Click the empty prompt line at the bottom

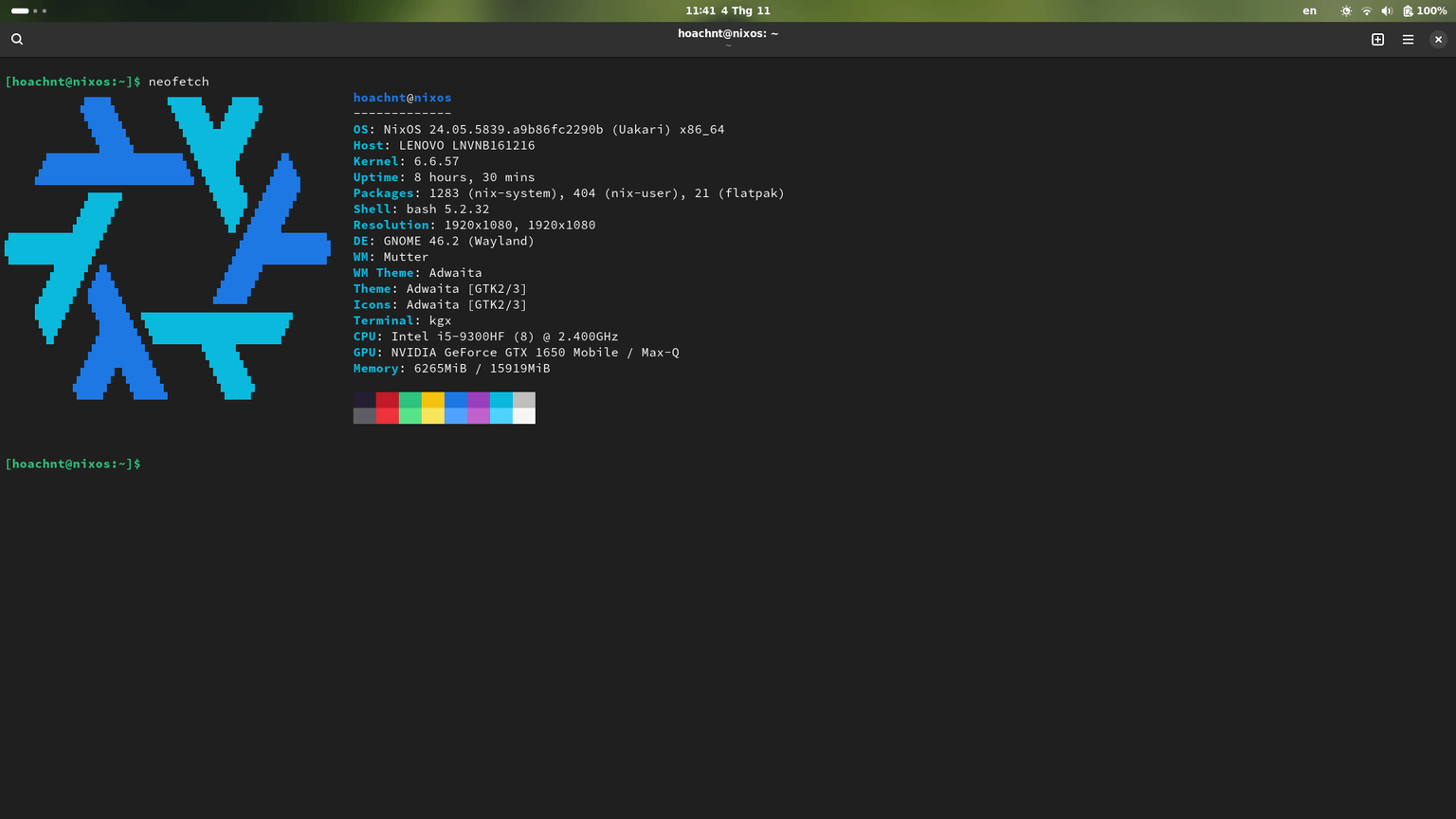coord(73,464)
